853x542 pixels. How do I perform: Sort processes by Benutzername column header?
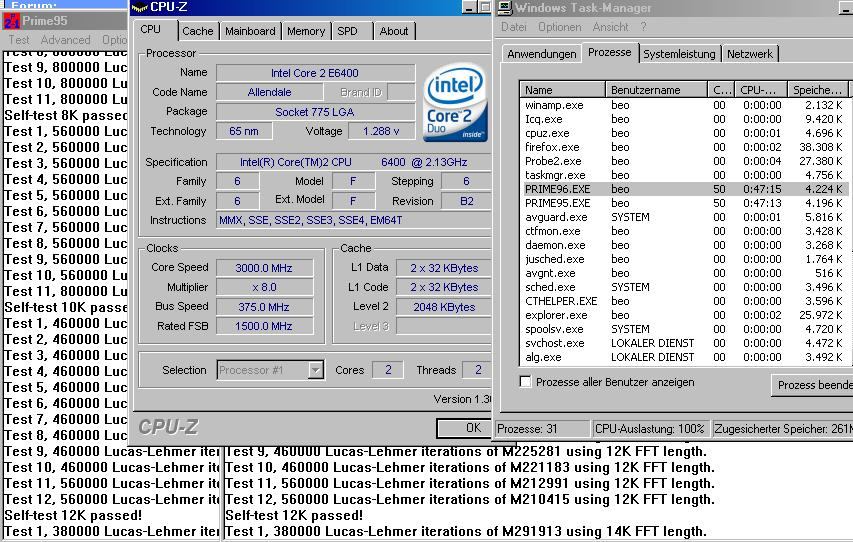pyautogui.click(x=657, y=90)
